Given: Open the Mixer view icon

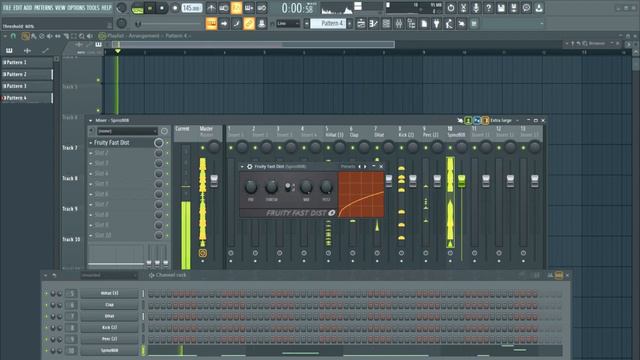Looking at the screenshot, I should point(399,24).
